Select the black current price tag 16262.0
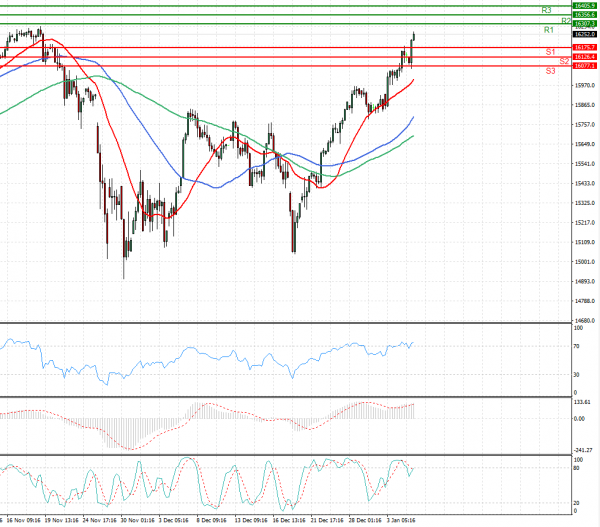 (x=584, y=34)
